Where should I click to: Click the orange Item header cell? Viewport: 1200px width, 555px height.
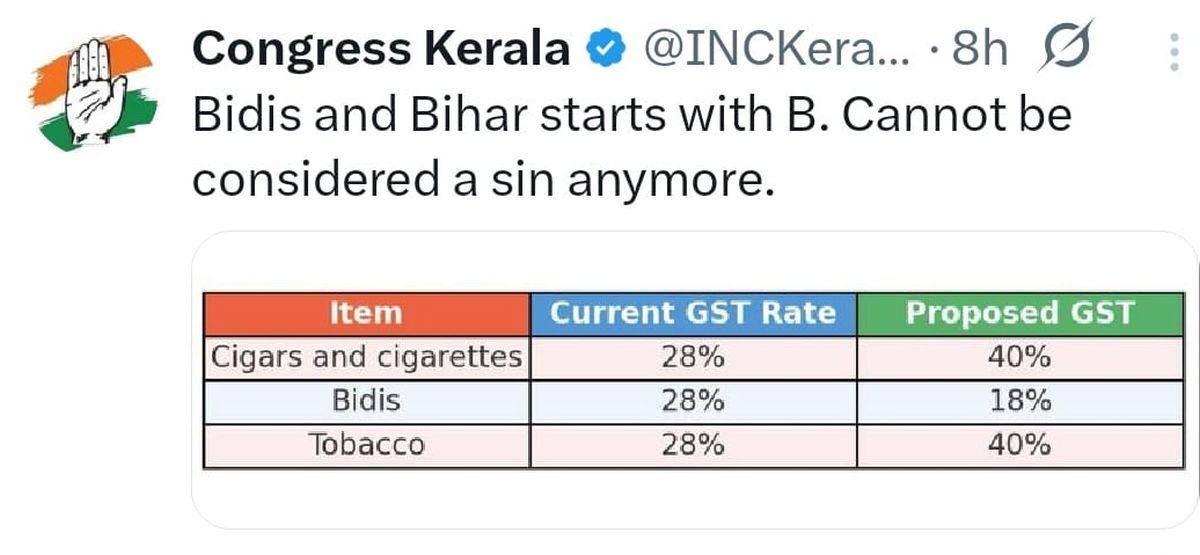pos(366,313)
